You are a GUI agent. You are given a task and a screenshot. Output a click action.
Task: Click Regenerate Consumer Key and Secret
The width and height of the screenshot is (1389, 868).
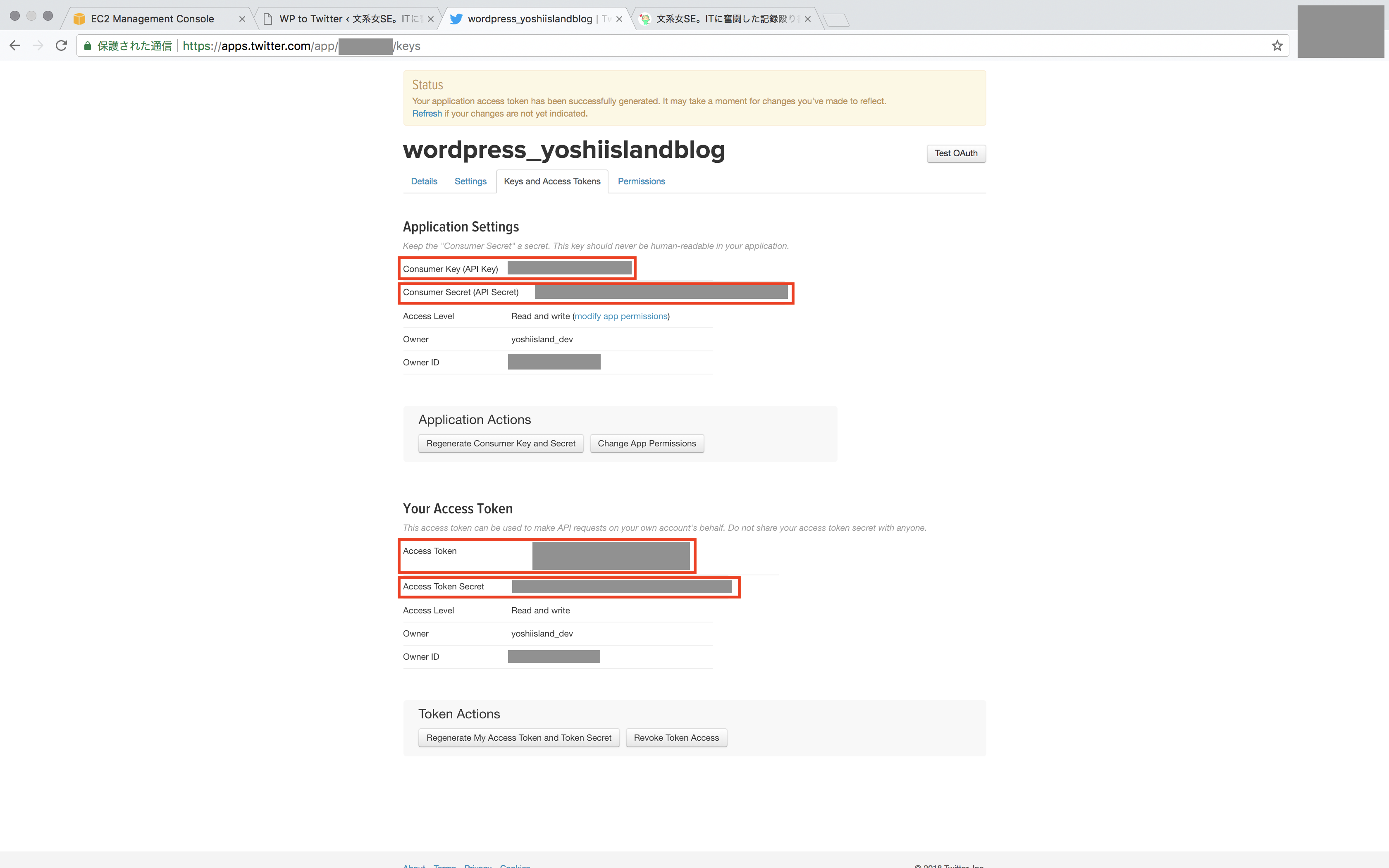coord(501,443)
